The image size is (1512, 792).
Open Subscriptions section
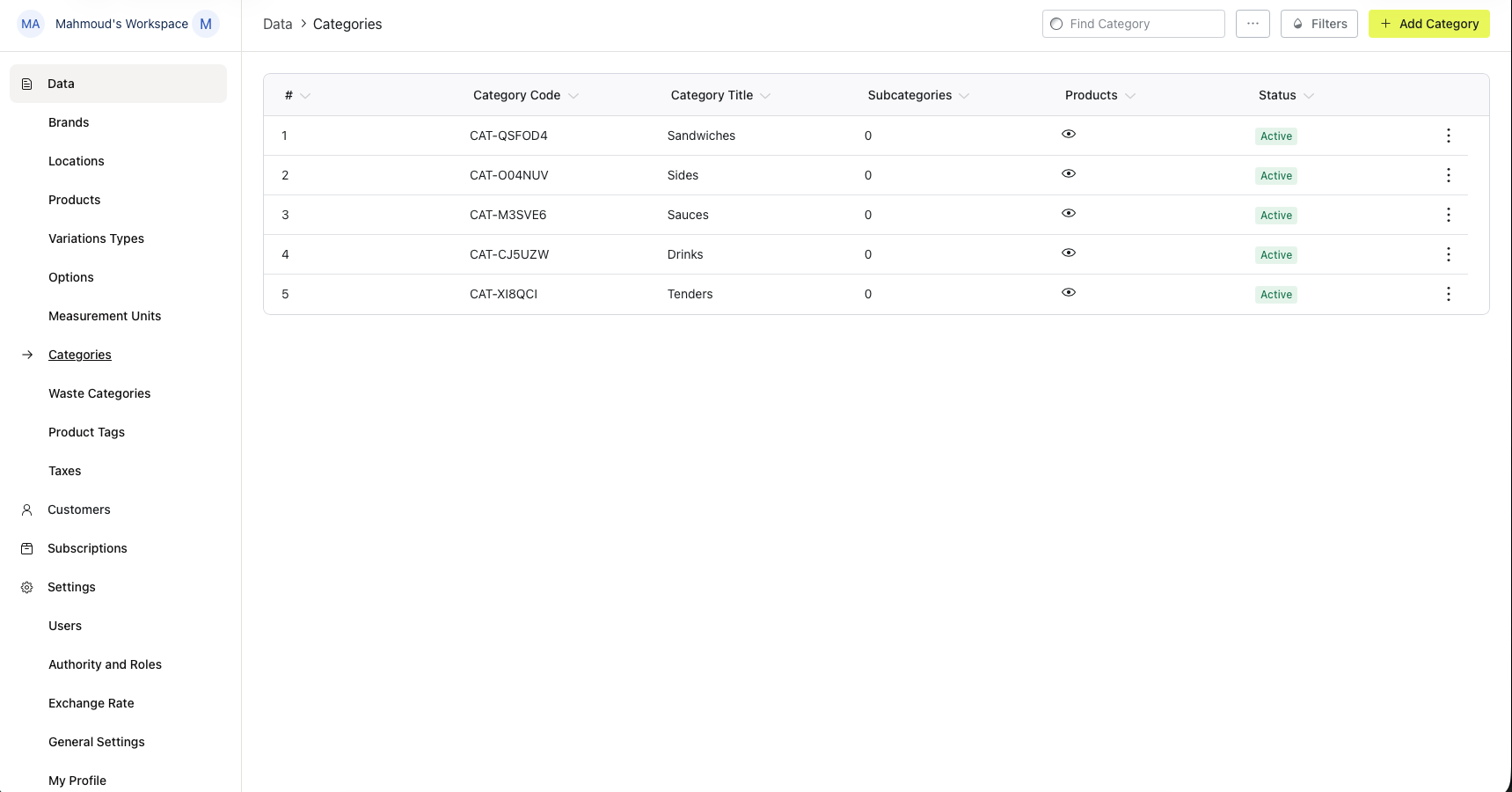tap(87, 548)
